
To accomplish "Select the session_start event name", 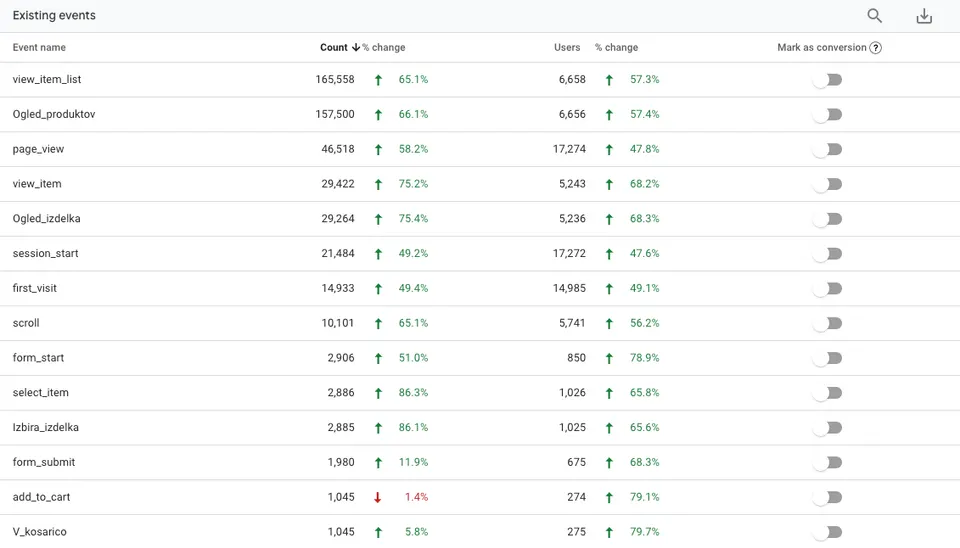I will [45, 253].
